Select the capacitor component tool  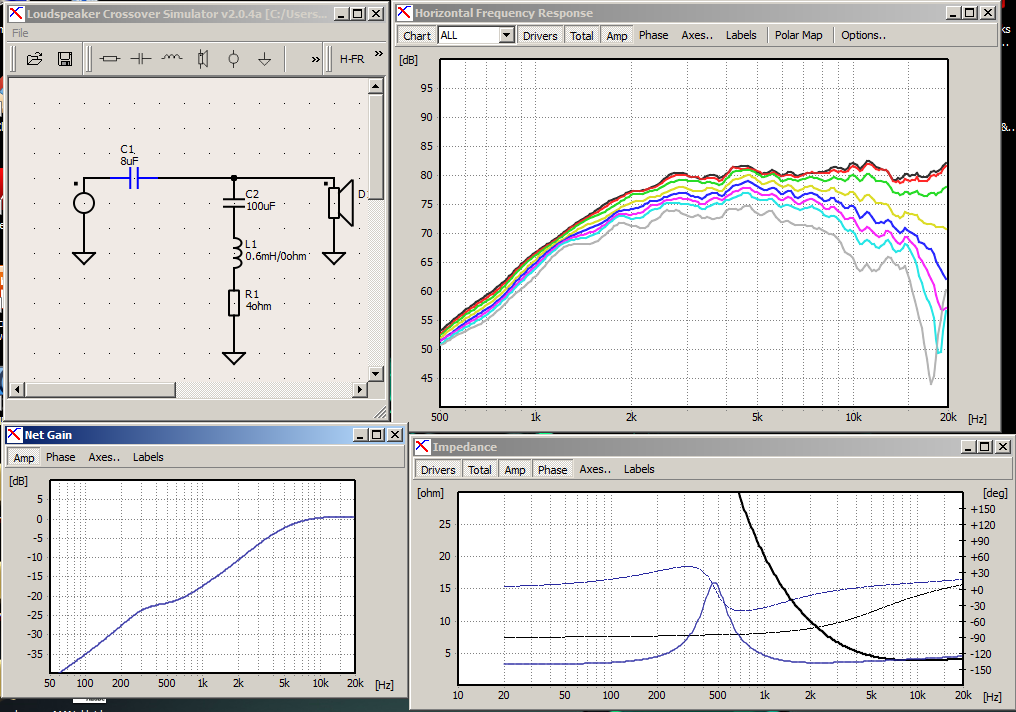point(141,59)
